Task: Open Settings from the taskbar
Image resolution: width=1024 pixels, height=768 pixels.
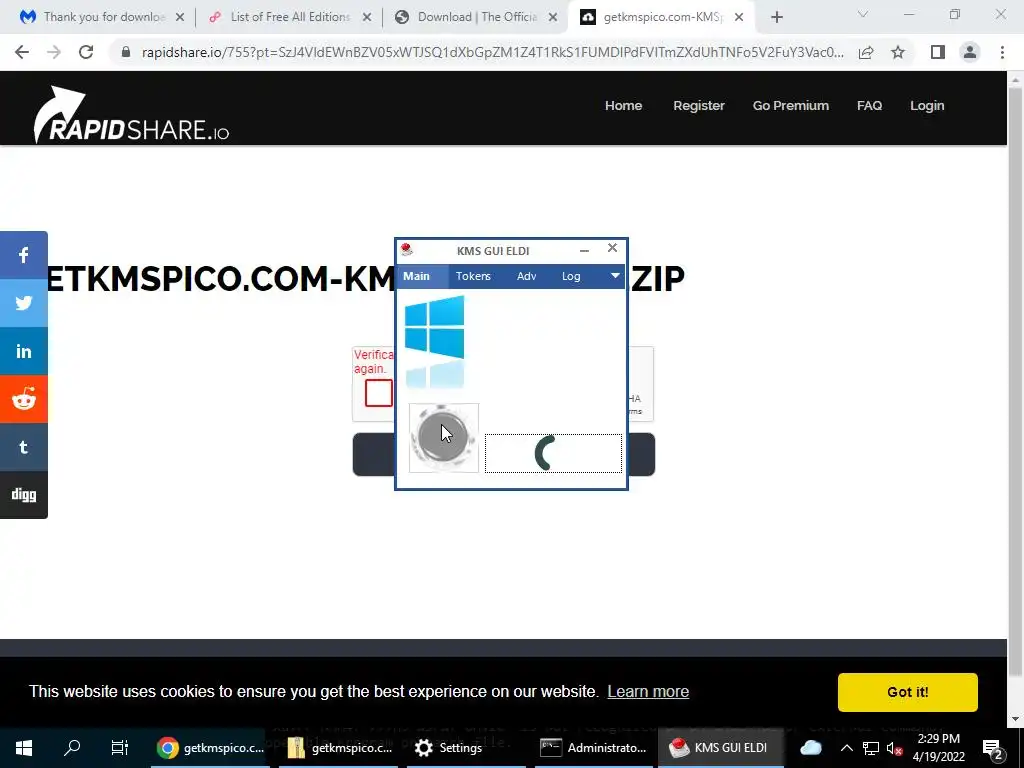Action: tap(466, 748)
